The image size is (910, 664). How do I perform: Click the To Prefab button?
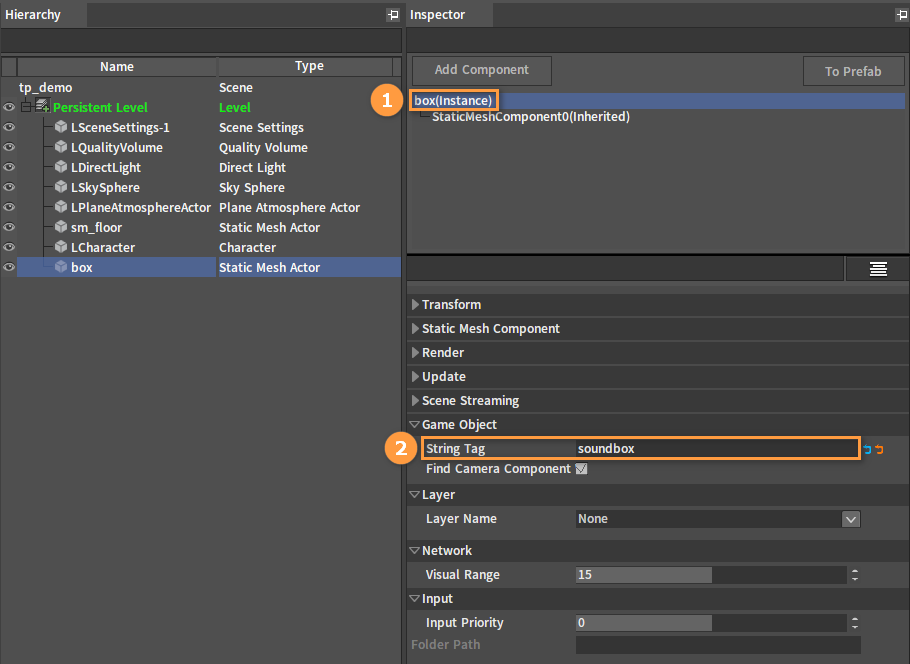(x=853, y=71)
